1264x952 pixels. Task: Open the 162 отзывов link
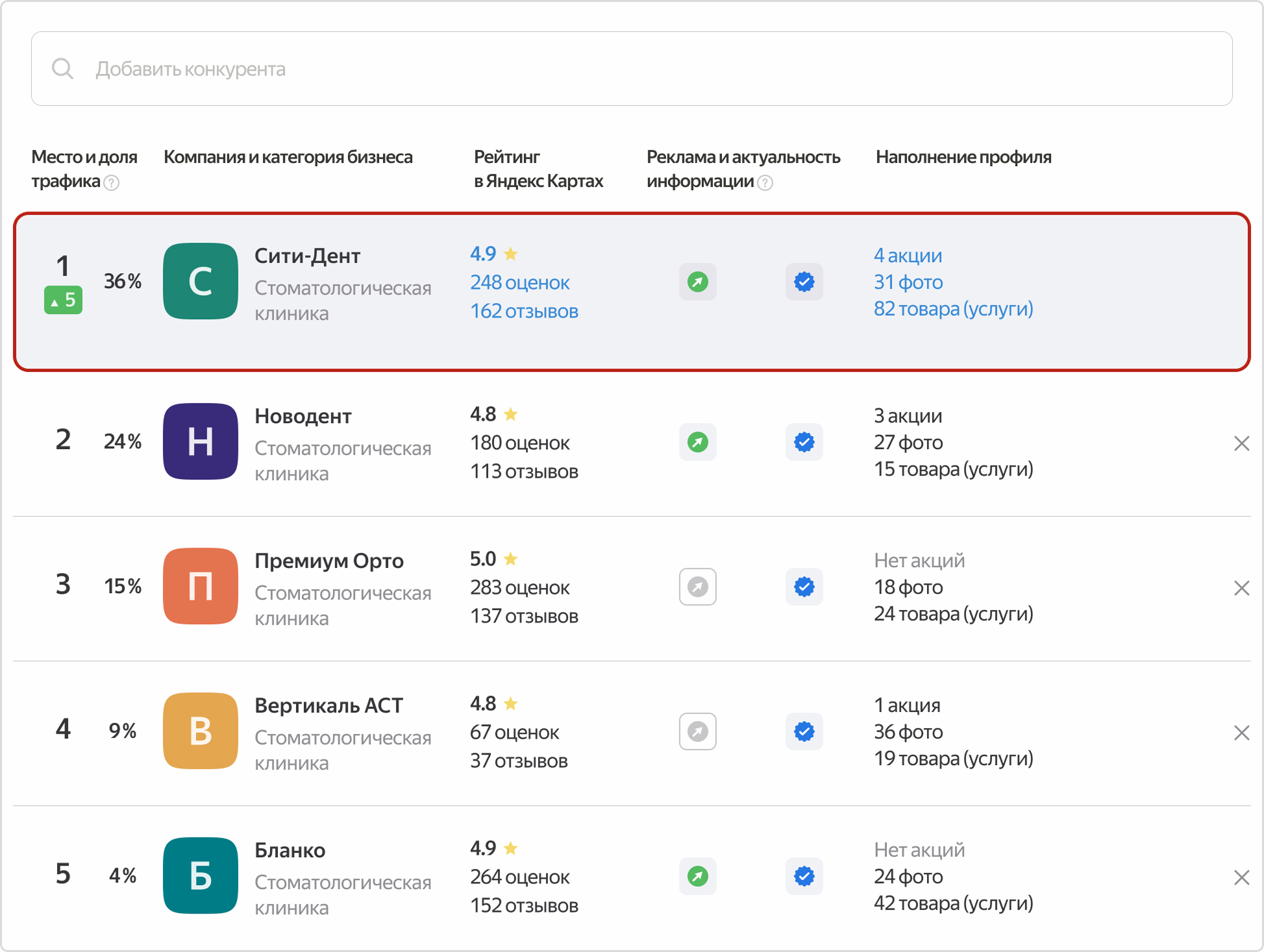[x=524, y=311]
